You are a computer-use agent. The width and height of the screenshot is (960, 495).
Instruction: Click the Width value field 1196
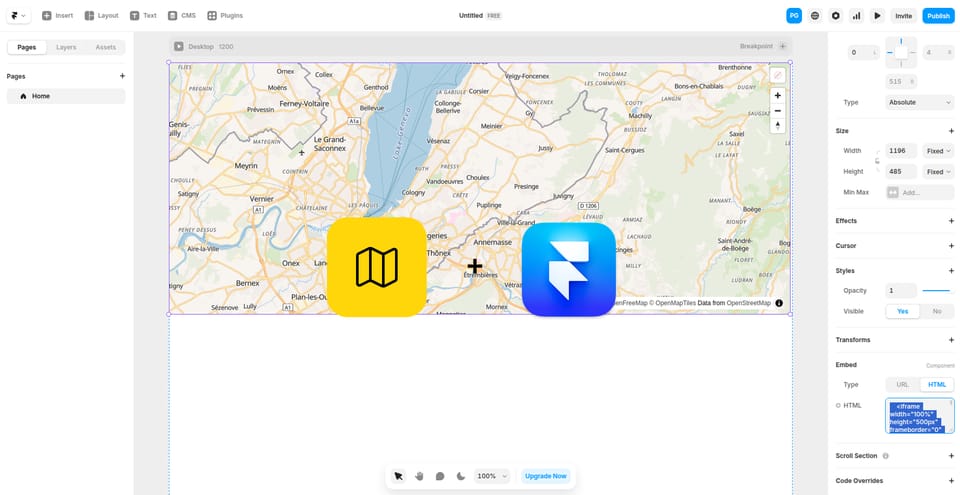[x=901, y=151]
